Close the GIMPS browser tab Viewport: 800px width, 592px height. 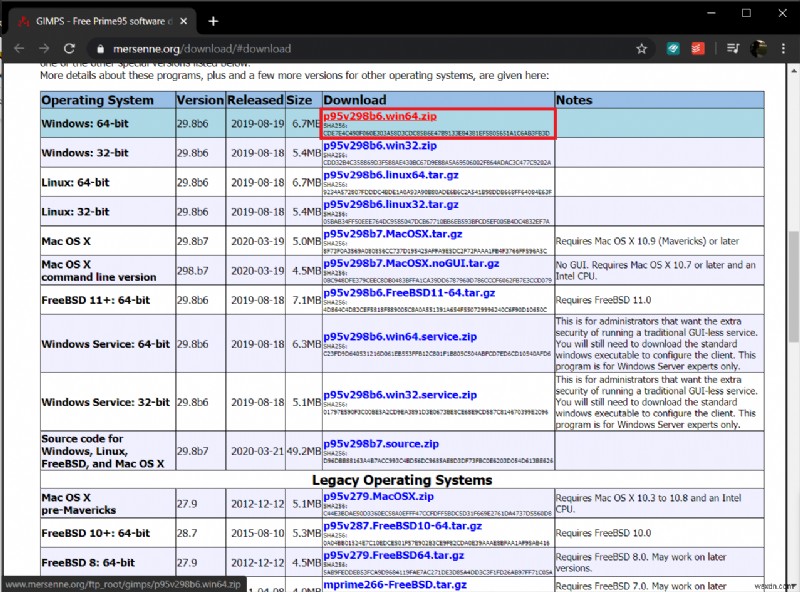point(183,20)
